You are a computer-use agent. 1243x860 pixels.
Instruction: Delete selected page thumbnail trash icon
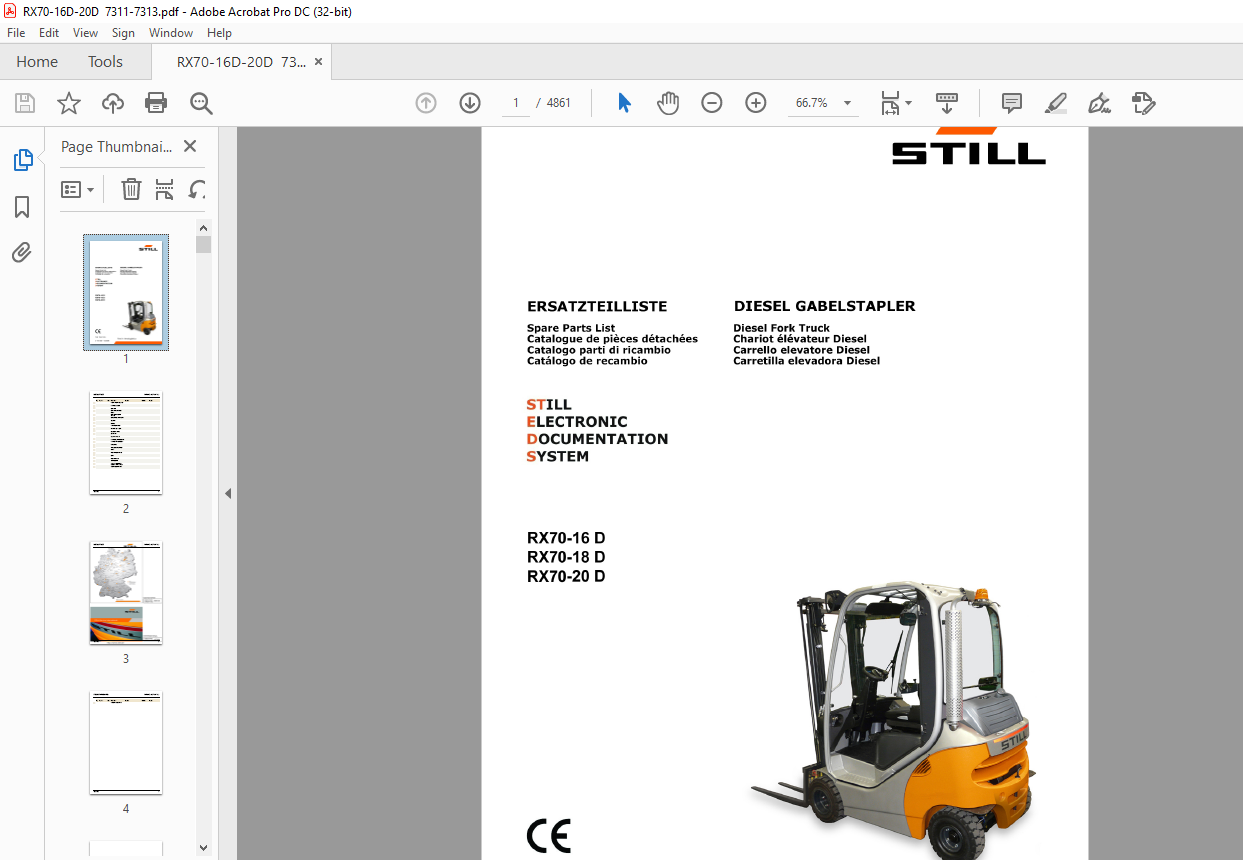131,189
